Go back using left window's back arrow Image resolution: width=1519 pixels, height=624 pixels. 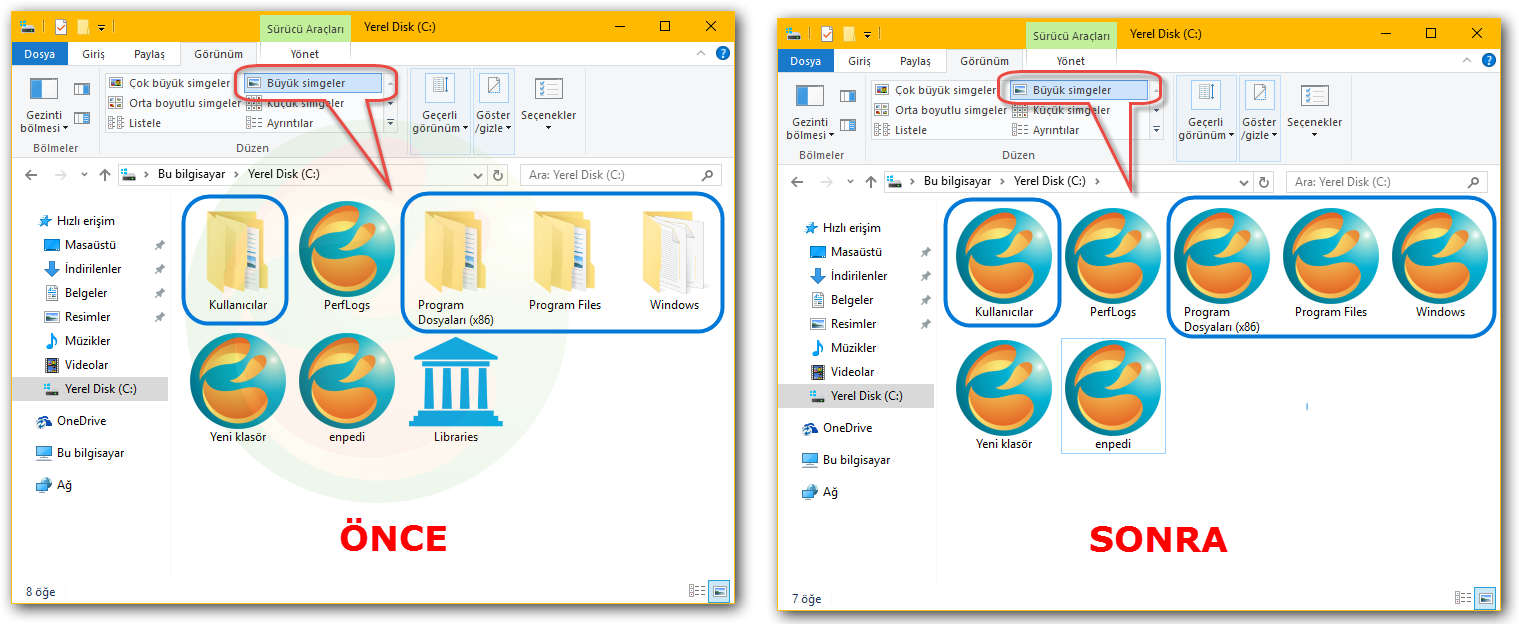31,174
